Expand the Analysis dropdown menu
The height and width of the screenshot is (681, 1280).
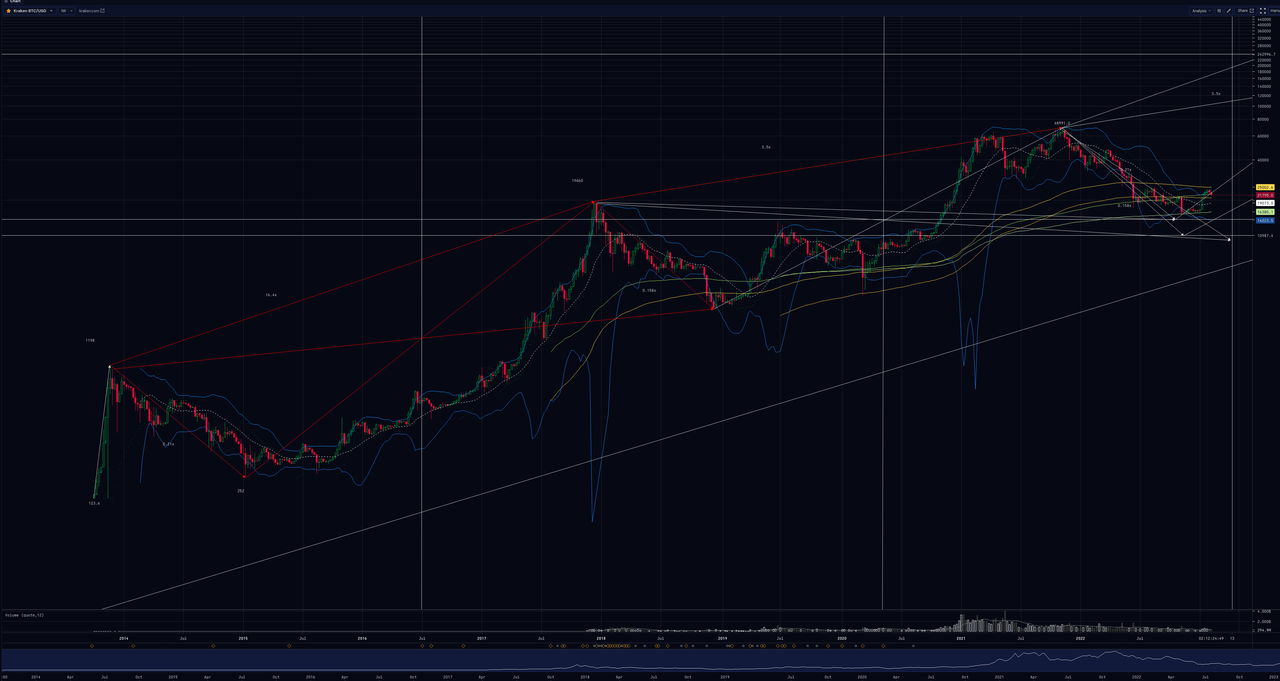tap(1201, 11)
